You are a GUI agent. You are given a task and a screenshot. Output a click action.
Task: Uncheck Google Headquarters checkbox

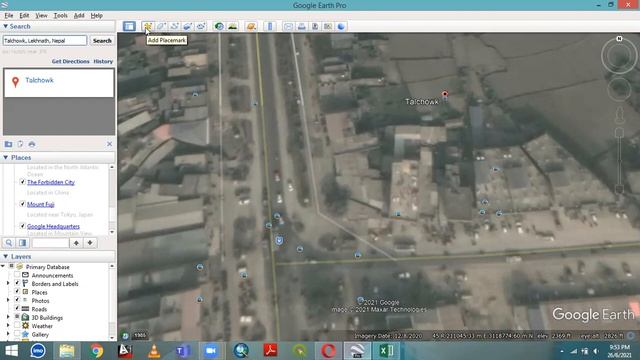click(22, 226)
